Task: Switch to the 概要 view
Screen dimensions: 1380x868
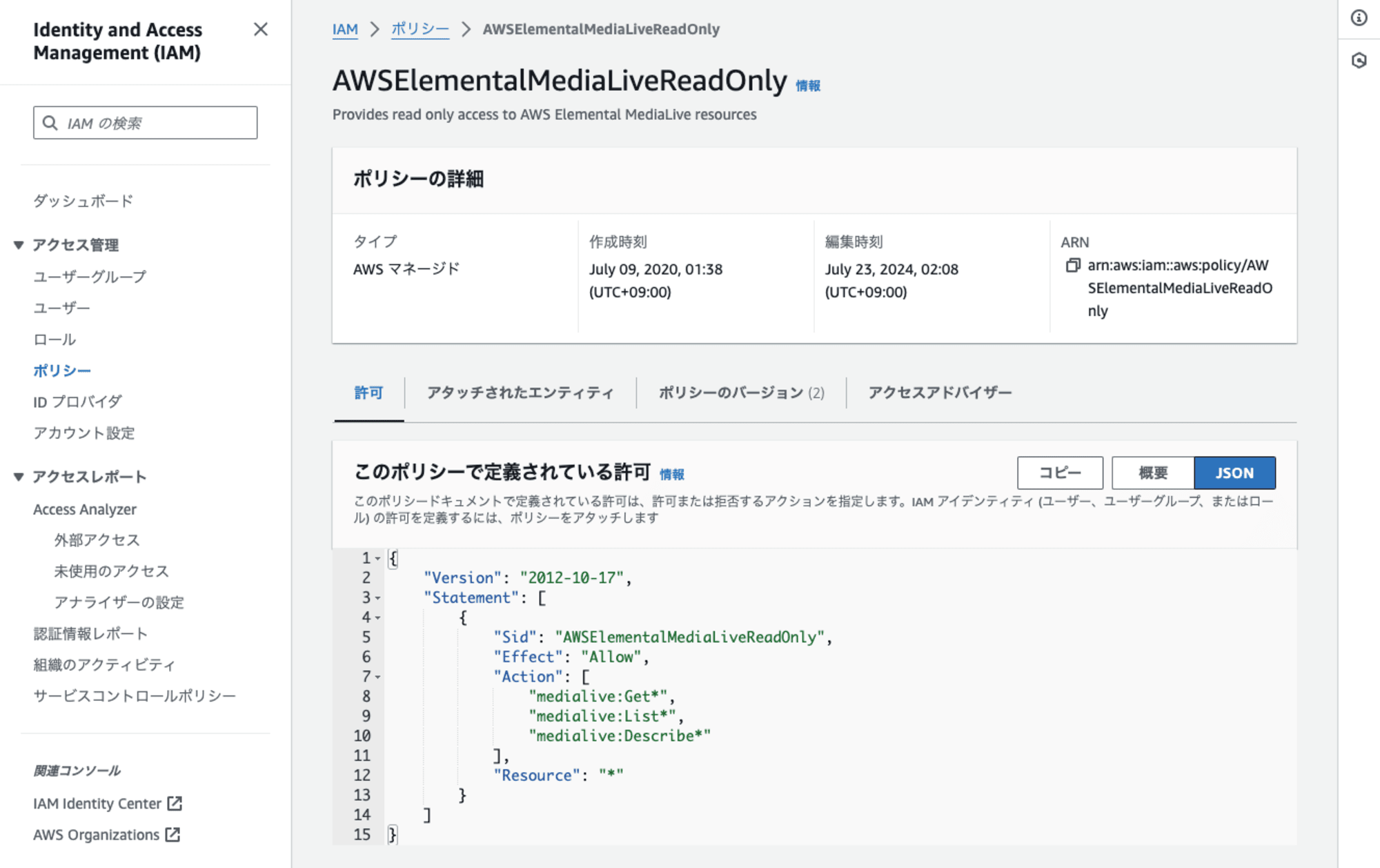Action: point(1153,473)
